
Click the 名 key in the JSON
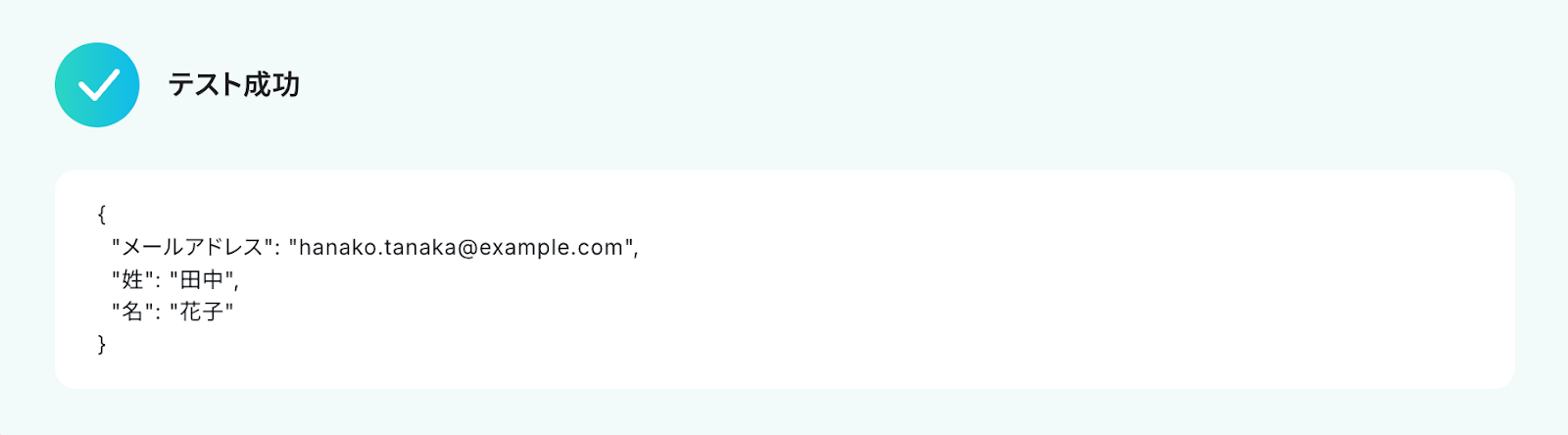pos(133,313)
